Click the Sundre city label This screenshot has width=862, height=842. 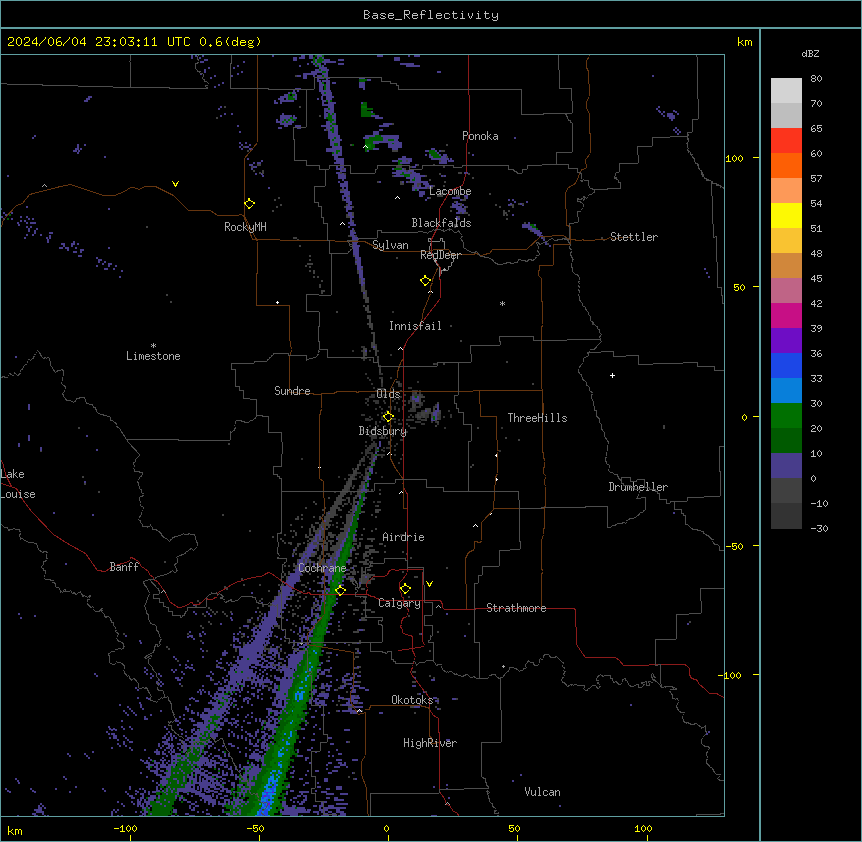tap(292, 391)
